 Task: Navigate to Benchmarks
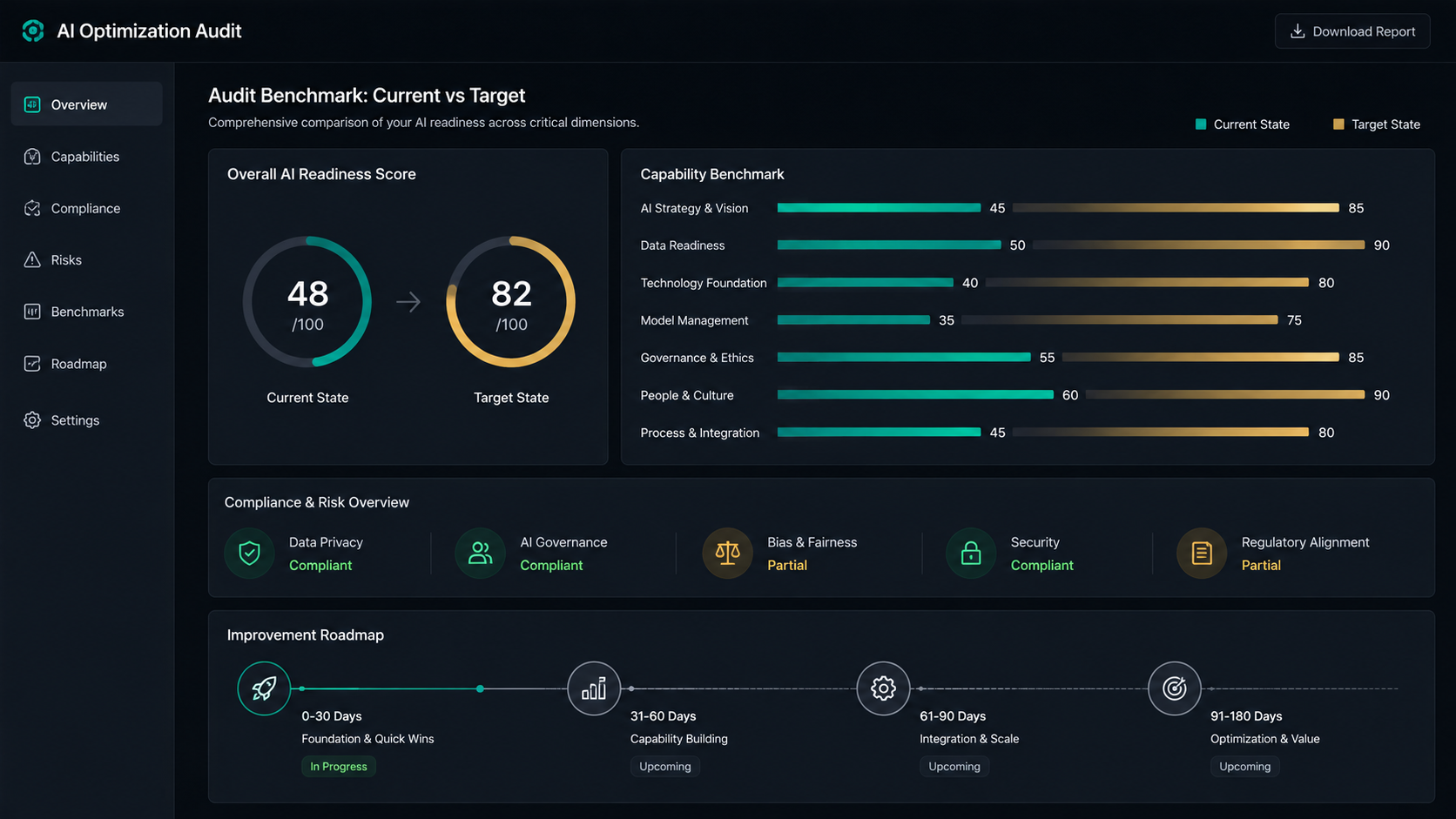point(86,312)
